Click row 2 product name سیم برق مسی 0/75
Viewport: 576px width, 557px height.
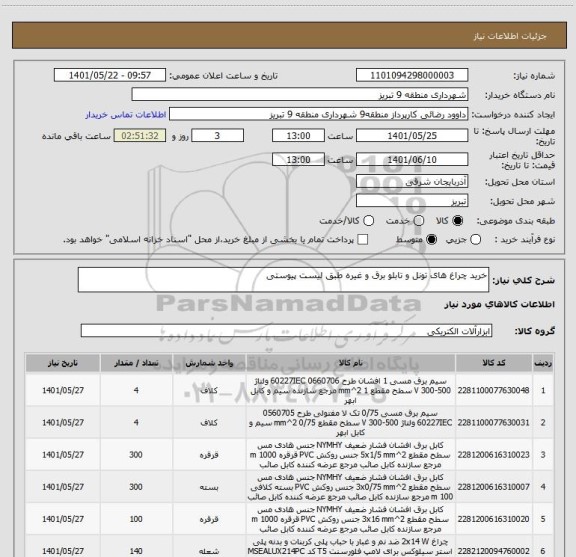pyautogui.click(x=351, y=423)
